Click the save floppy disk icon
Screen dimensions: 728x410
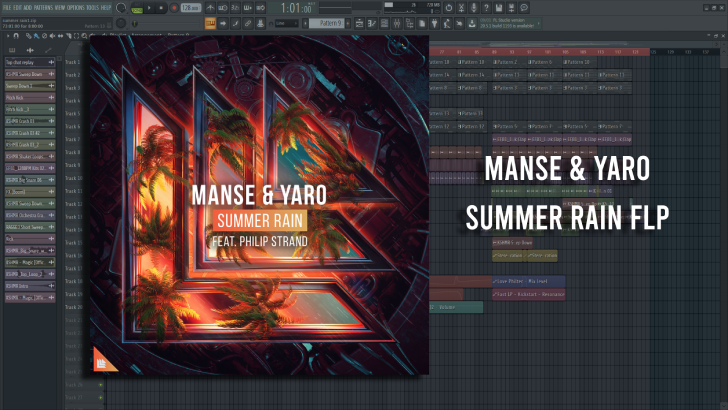tap(499, 8)
